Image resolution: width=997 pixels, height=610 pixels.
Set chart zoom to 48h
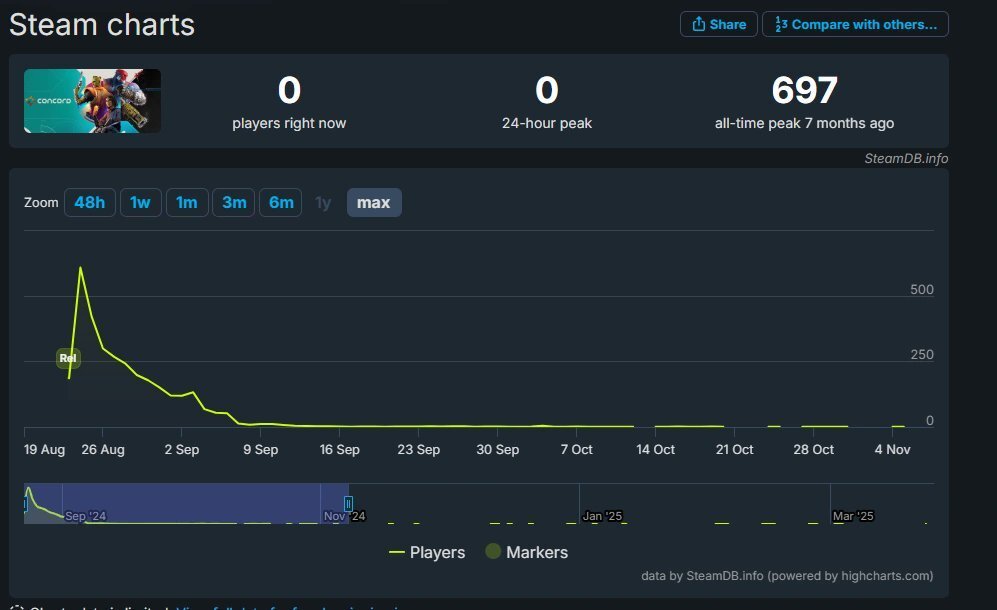89,203
